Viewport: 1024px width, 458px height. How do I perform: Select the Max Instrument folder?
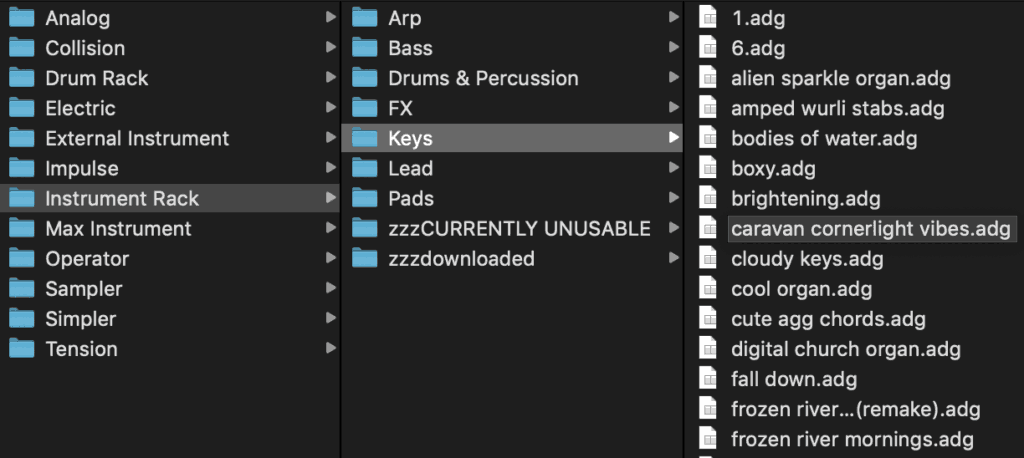tap(170, 229)
